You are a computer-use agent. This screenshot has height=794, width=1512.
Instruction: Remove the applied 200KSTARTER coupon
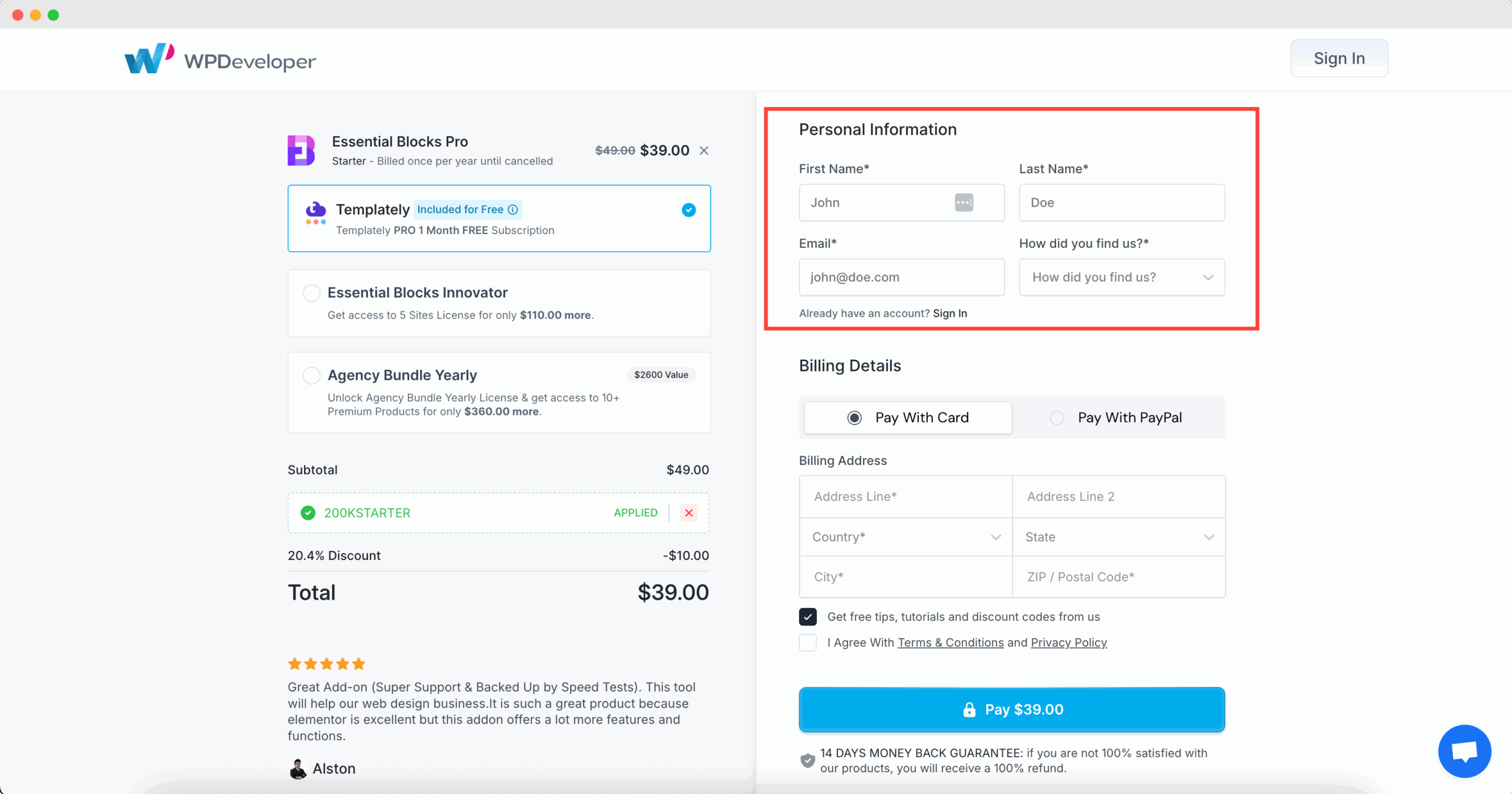tap(688, 512)
